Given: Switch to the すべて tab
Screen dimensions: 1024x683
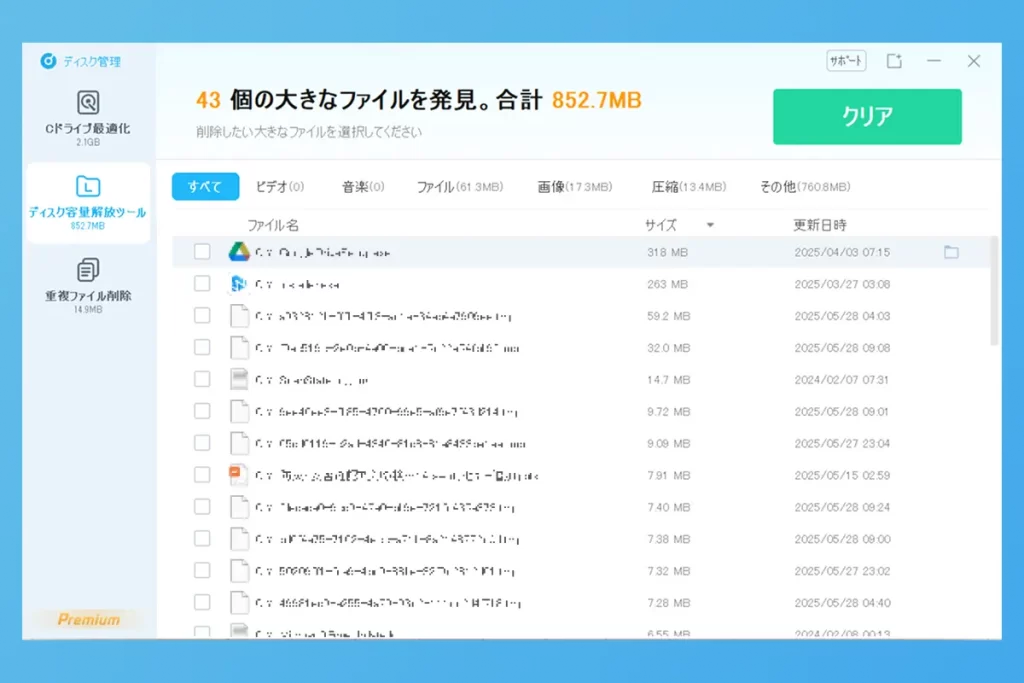Looking at the screenshot, I should pos(205,187).
